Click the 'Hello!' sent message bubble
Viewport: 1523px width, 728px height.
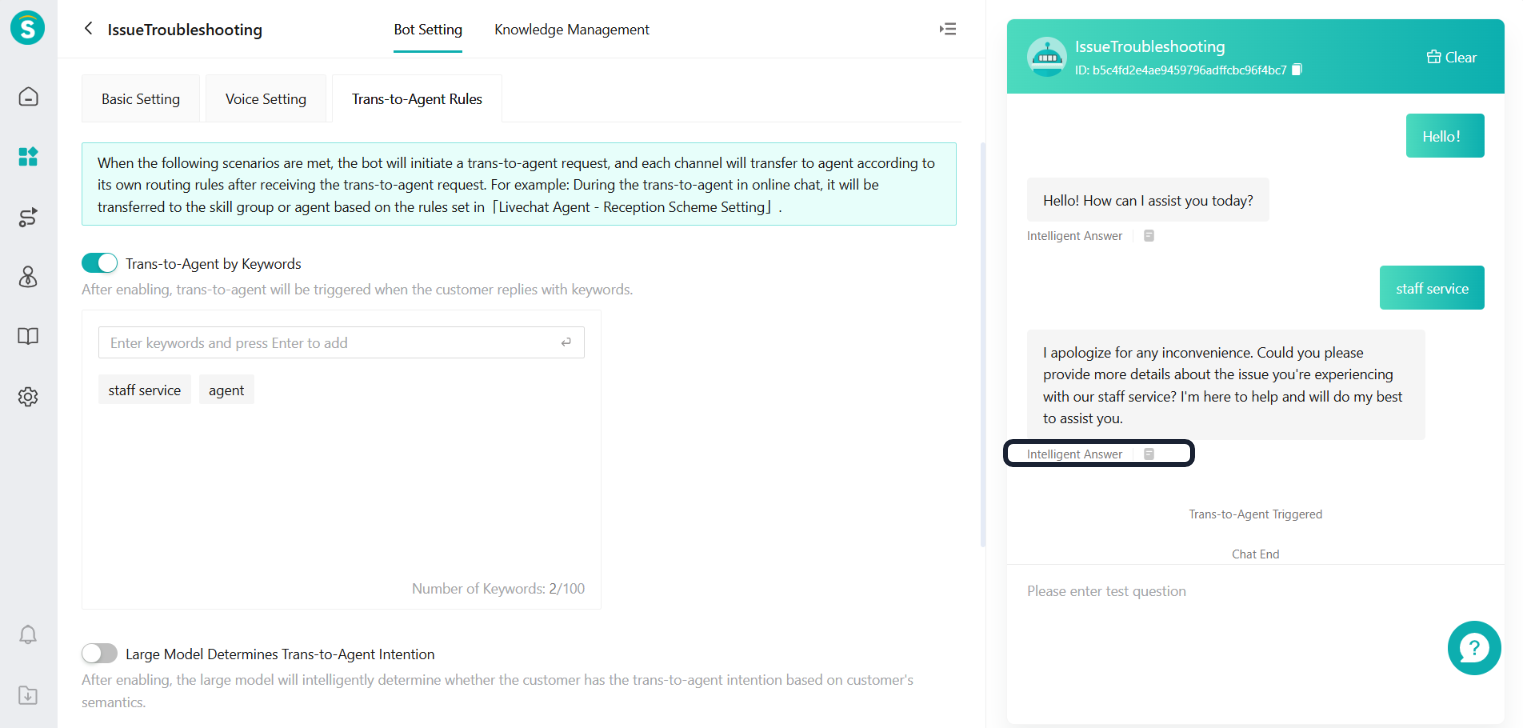pyautogui.click(x=1445, y=136)
